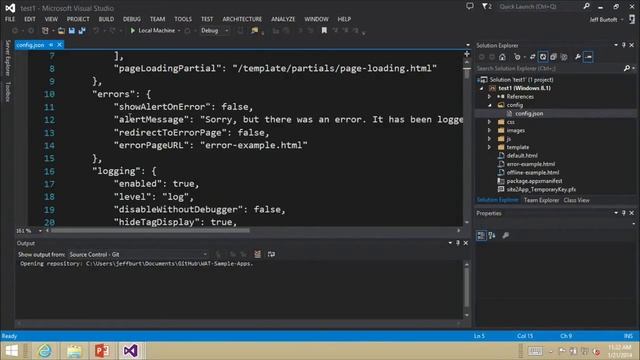Viewport: 640px width, 360px height.
Task: Toggle auto-hide pin on Output panel
Action: coord(458,243)
